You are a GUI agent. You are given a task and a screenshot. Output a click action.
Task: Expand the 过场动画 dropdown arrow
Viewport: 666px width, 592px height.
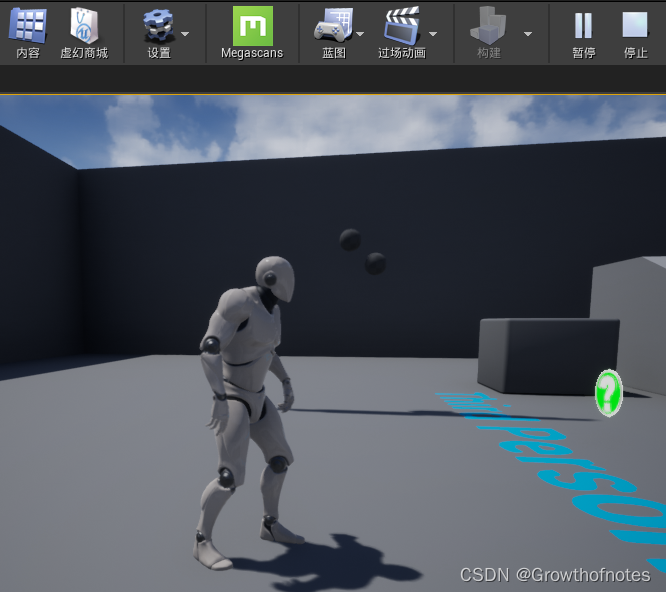[x=433, y=34]
